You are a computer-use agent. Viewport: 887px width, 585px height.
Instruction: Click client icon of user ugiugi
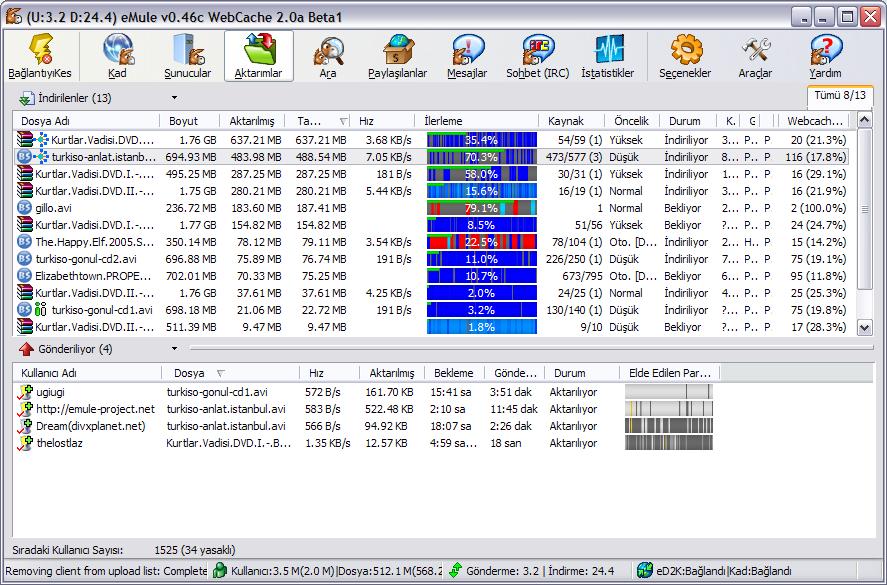tap(25, 392)
